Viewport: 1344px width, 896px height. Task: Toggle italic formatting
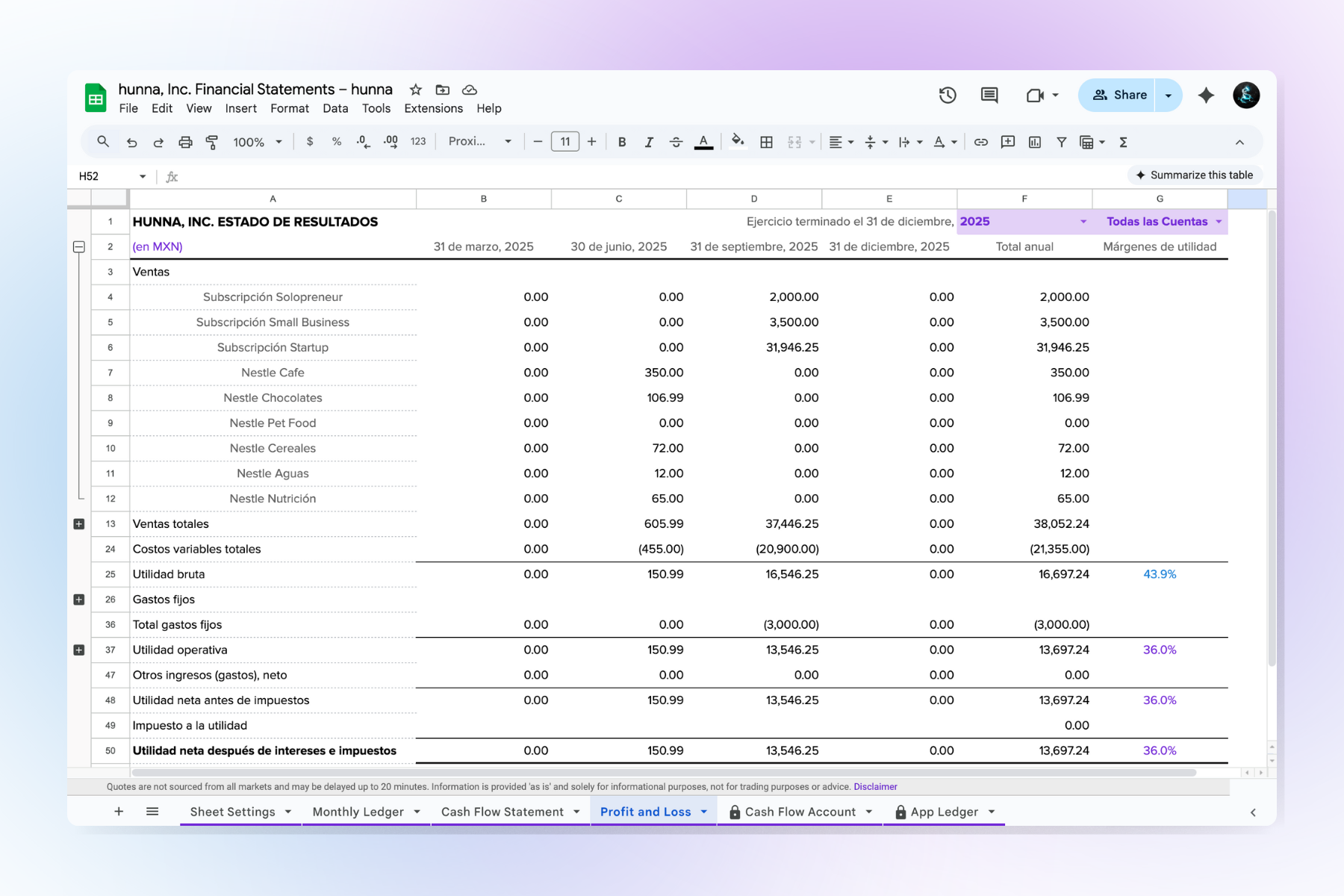point(649,142)
